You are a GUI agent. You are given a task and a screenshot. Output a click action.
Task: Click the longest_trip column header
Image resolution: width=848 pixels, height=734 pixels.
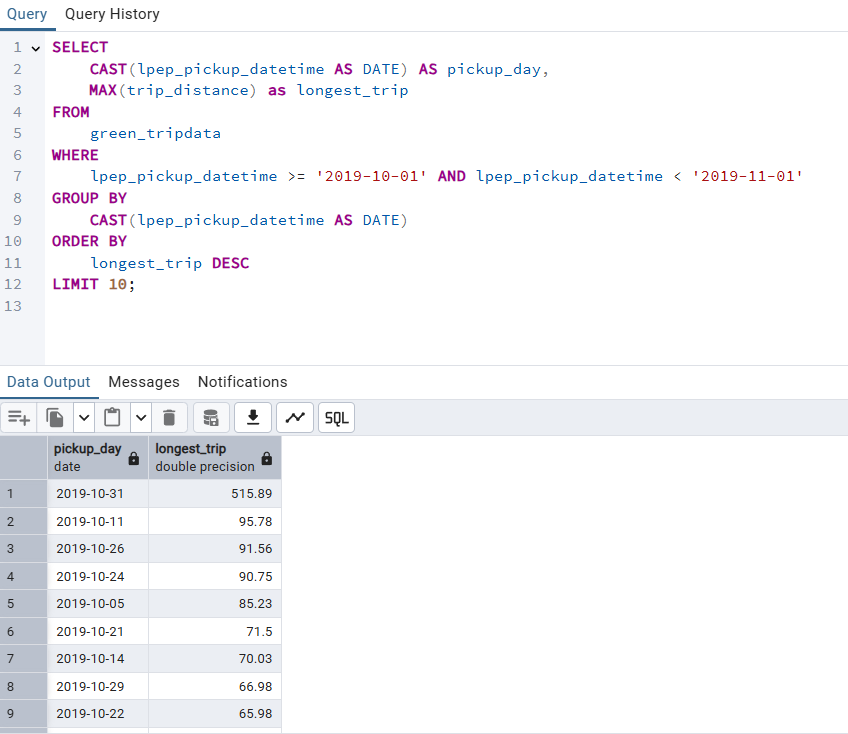[215, 458]
